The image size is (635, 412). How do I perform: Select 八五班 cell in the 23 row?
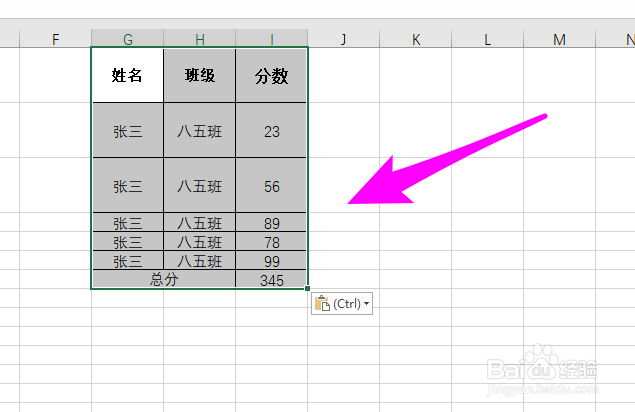200,130
